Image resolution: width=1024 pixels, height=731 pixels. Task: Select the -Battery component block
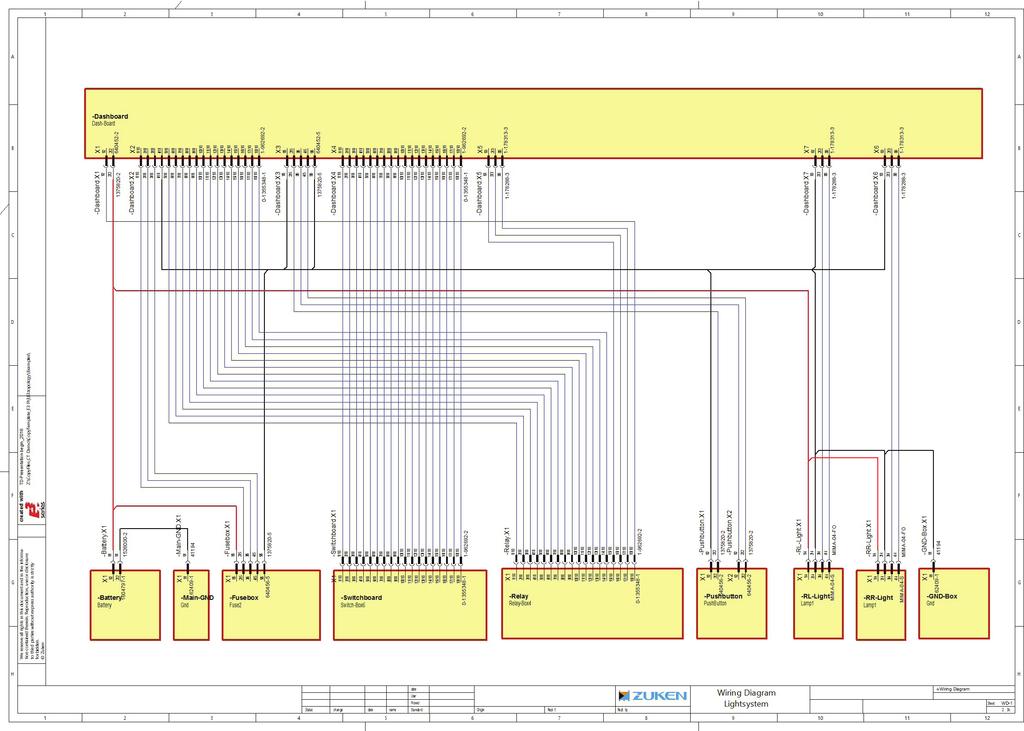click(x=125, y=605)
